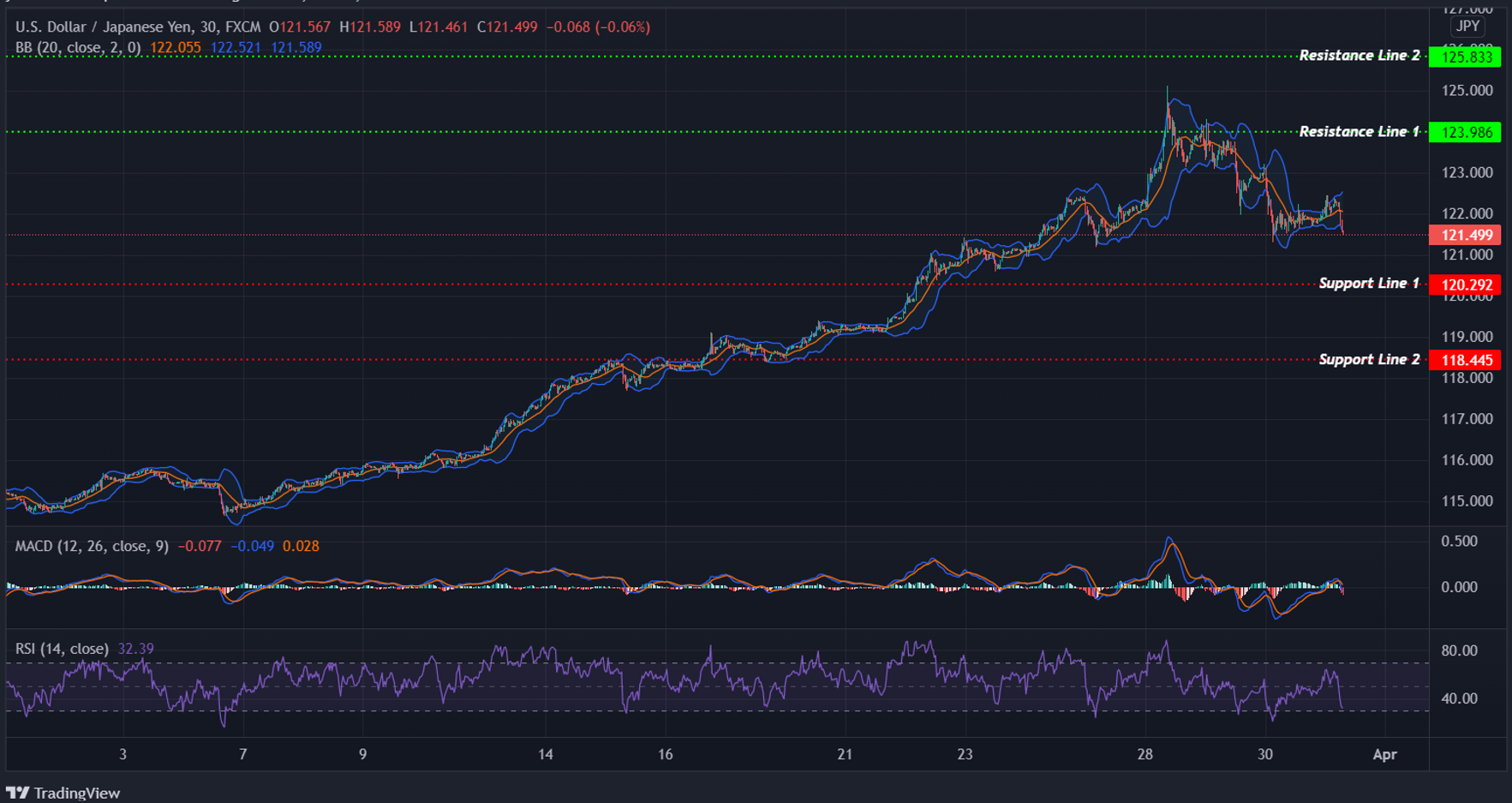
Task: Click the RSI value 32.39
Action: [x=136, y=649]
